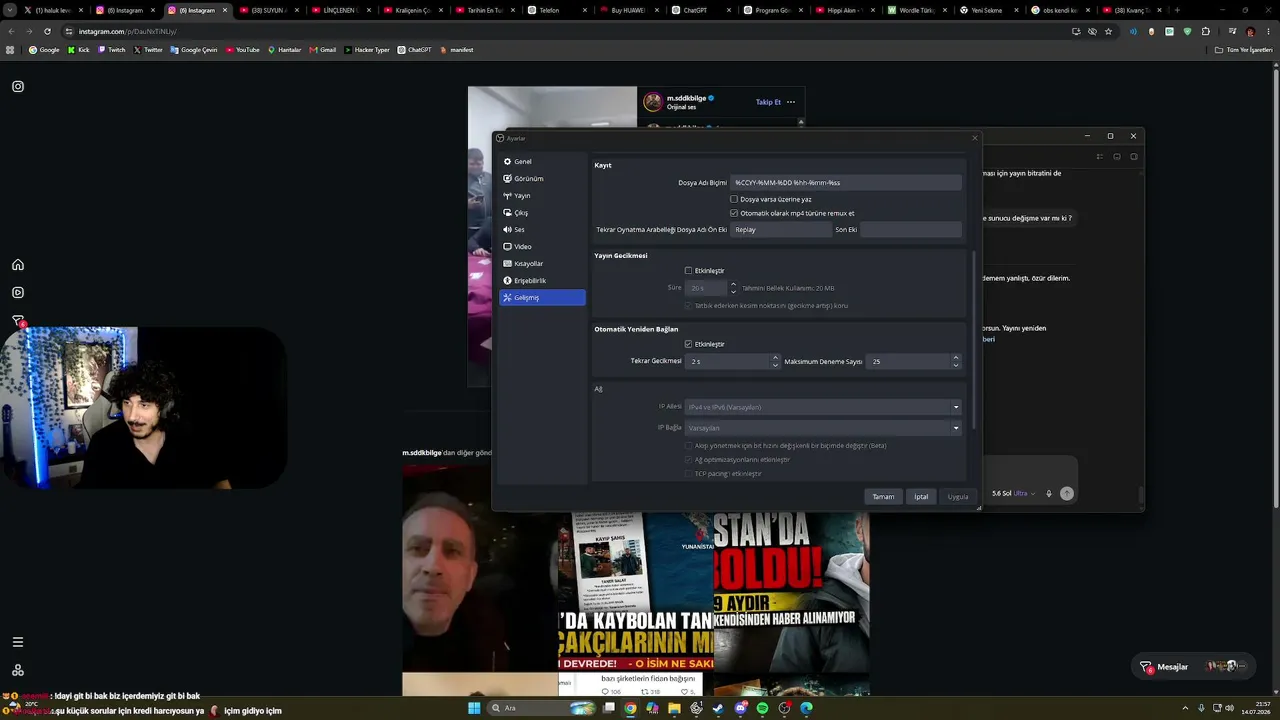Open the Ses settings section
Screen dimensions: 1280x720
click(542, 229)
